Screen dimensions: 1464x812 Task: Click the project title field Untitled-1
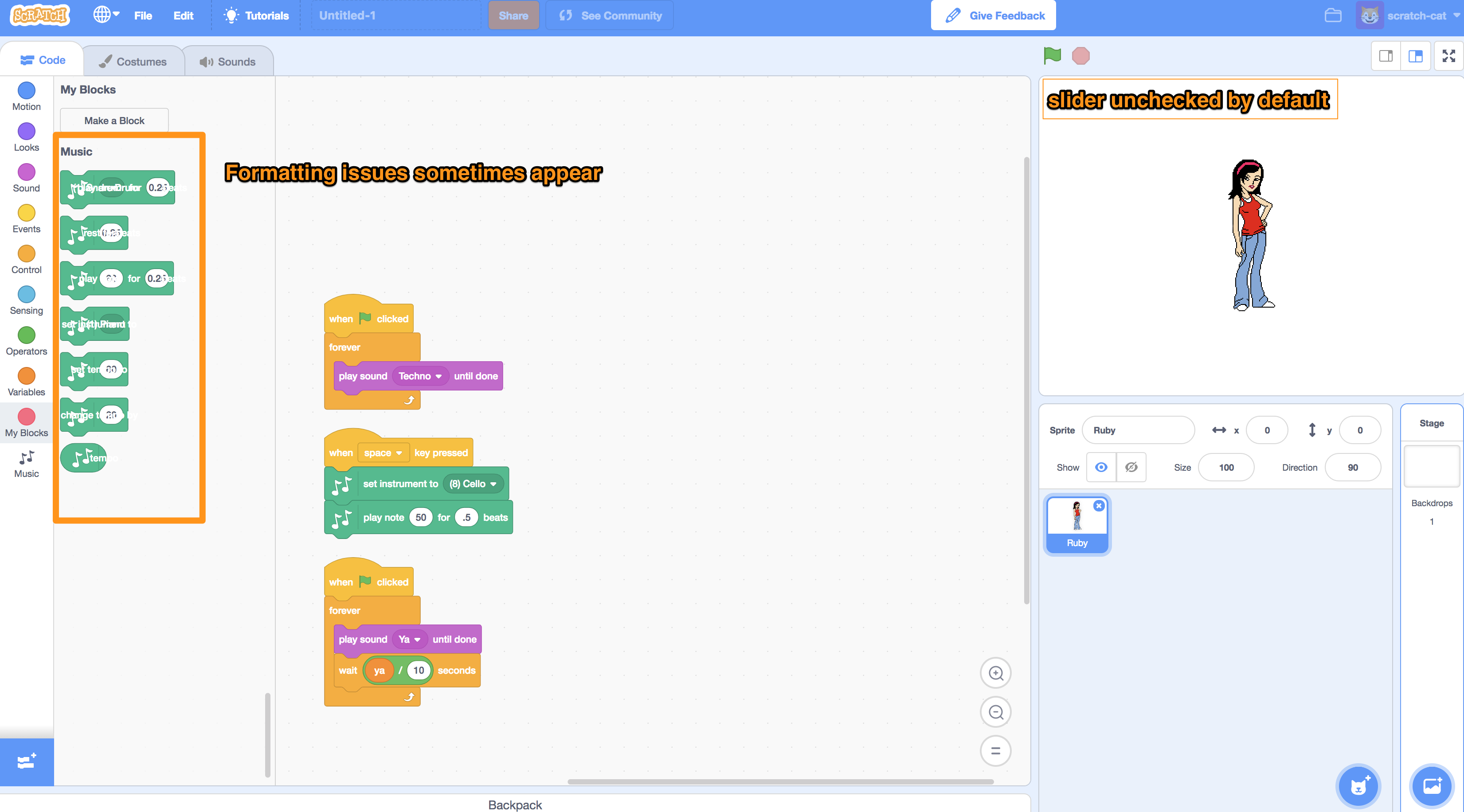tap(395, 16)
